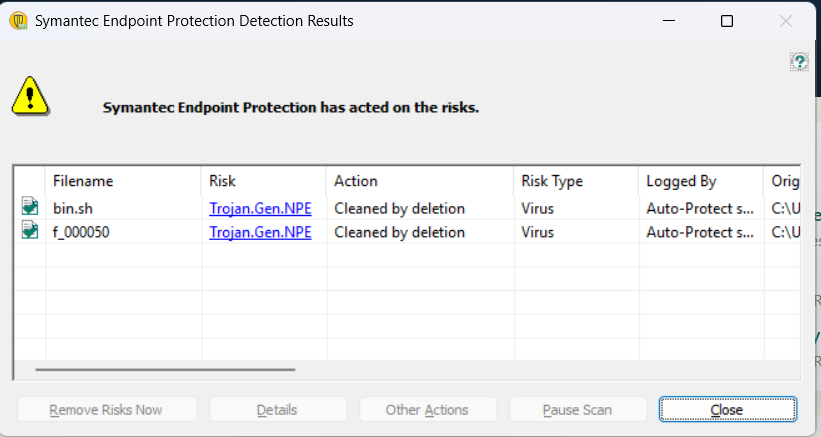Maximize the Detection Results window

click(x=727, y=21)
